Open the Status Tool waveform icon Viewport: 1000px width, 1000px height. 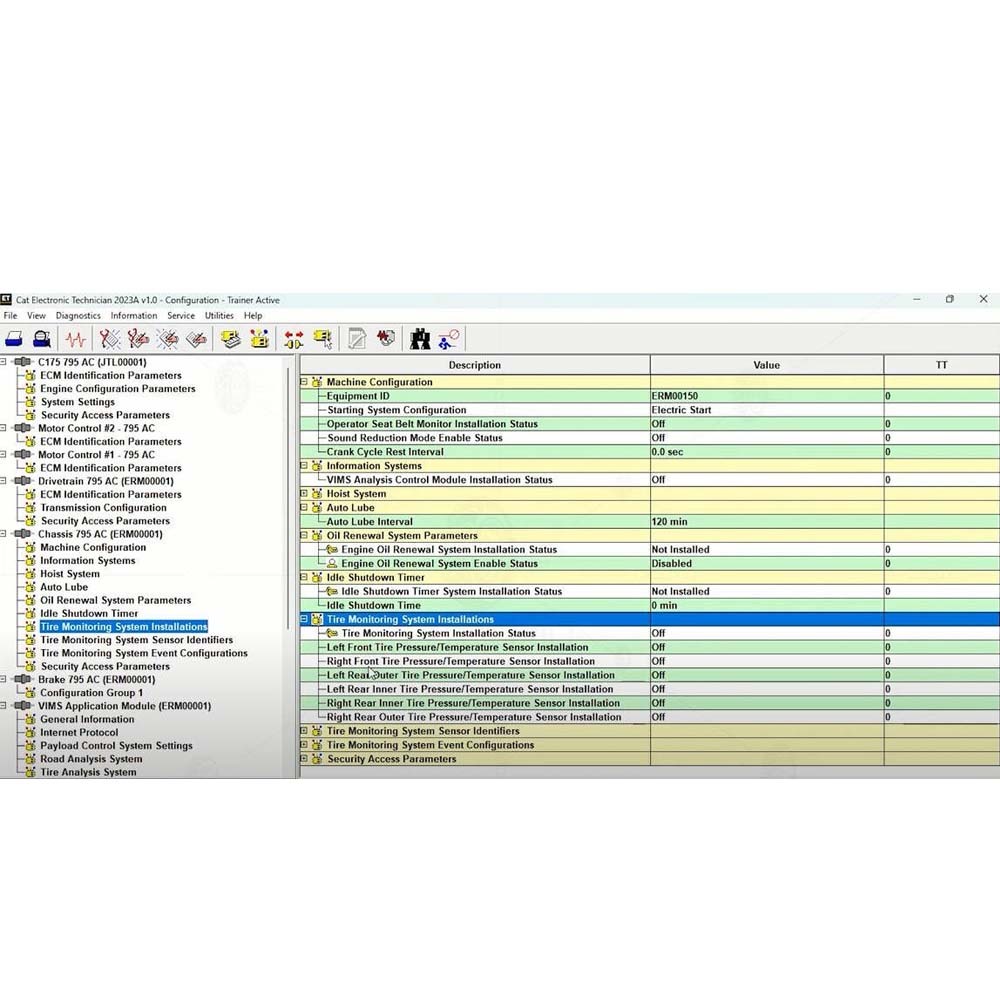click(76, 339)
